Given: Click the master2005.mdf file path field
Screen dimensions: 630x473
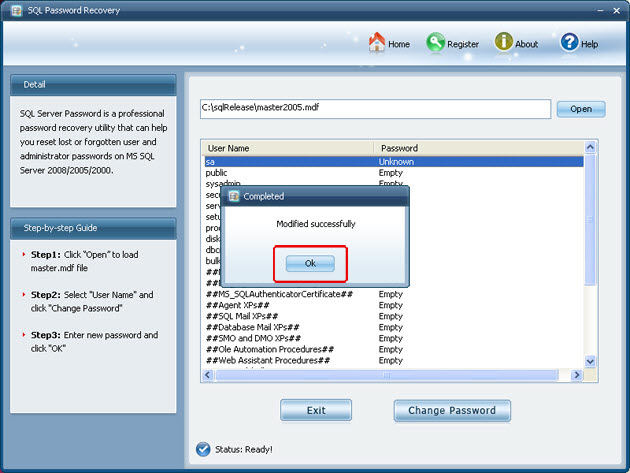Looking at the screenshot, I should (x=375, y=109).
